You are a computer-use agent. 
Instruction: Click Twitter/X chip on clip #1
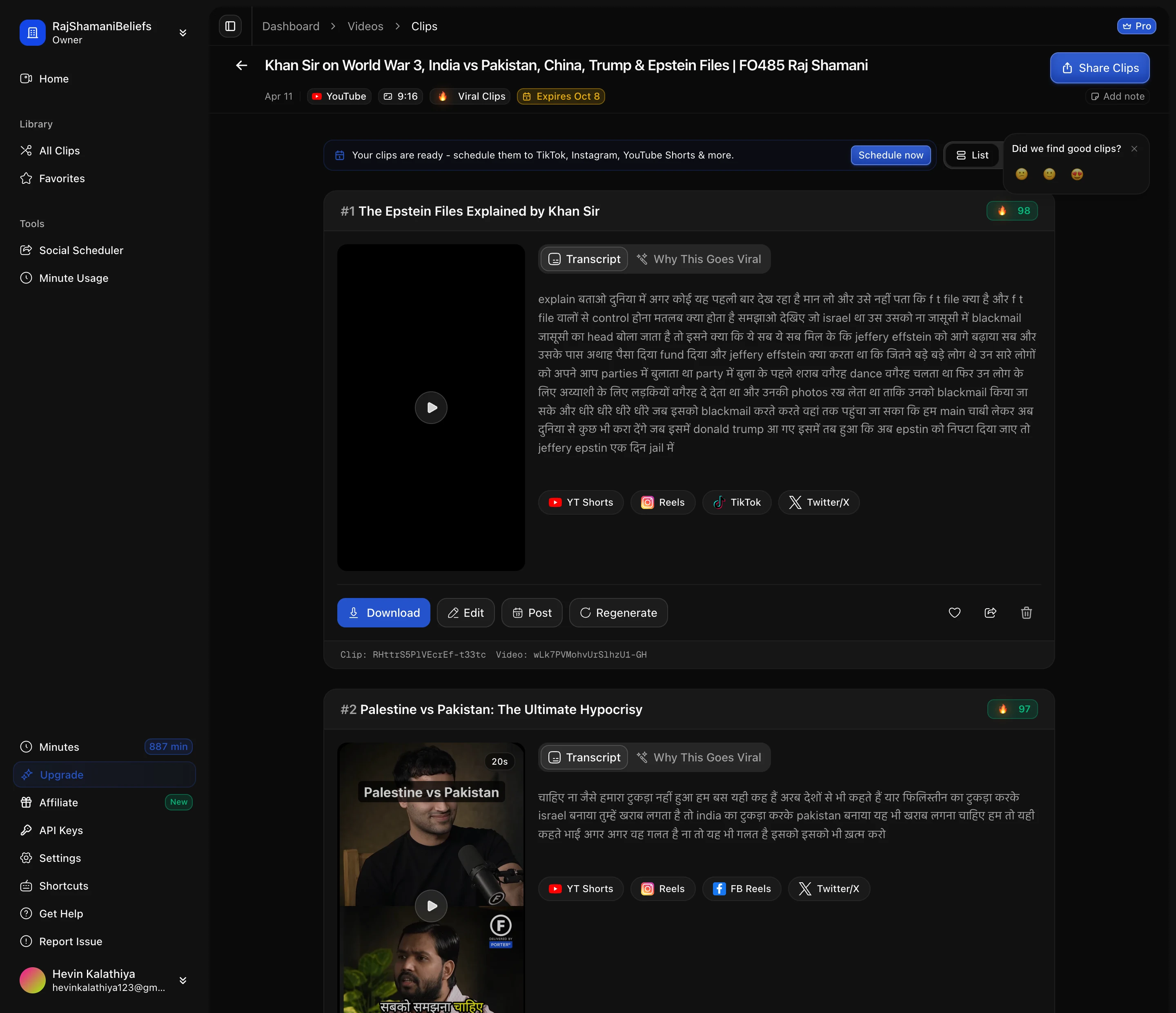tap(818, 502)
